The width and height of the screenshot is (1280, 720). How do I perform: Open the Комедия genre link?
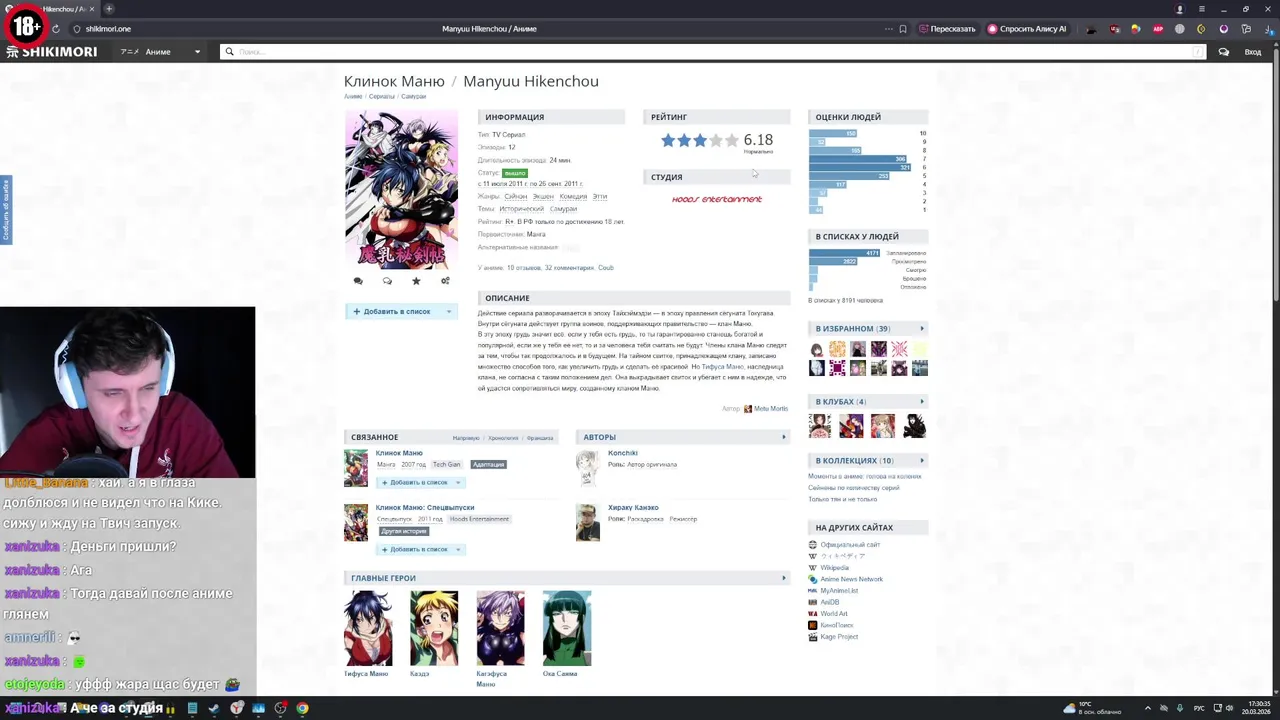pyautogui.click(x=573, y=197)
